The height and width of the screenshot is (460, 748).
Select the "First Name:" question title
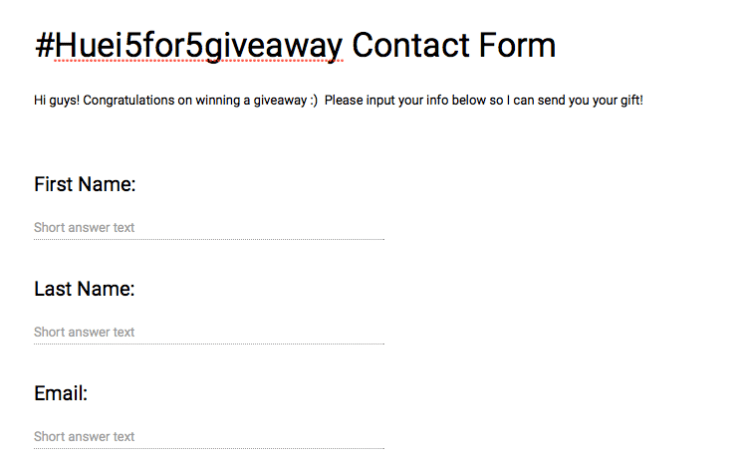coord(85,185)
